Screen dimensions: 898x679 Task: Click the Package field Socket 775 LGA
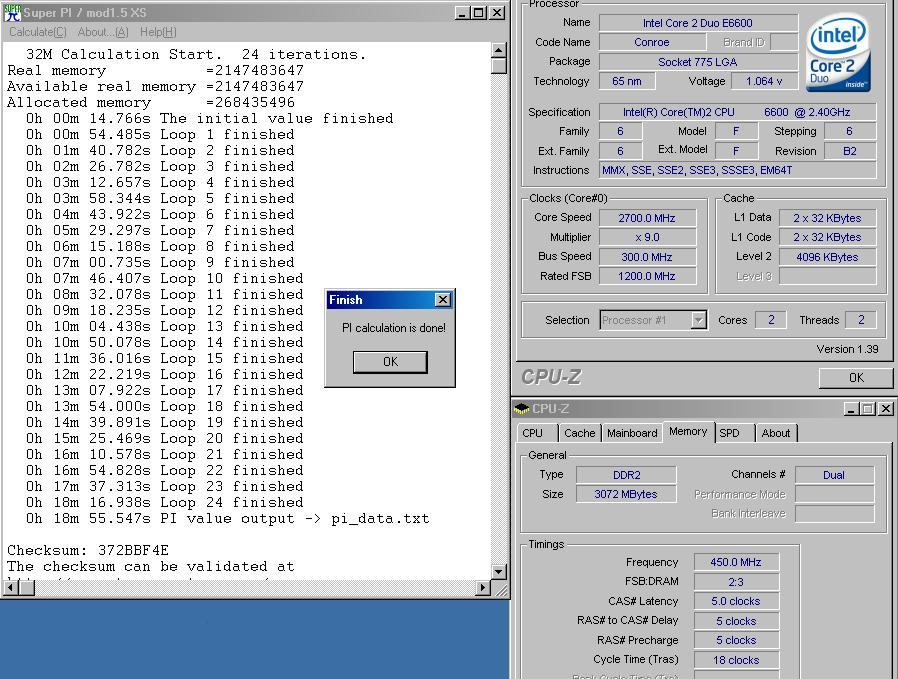698,62
